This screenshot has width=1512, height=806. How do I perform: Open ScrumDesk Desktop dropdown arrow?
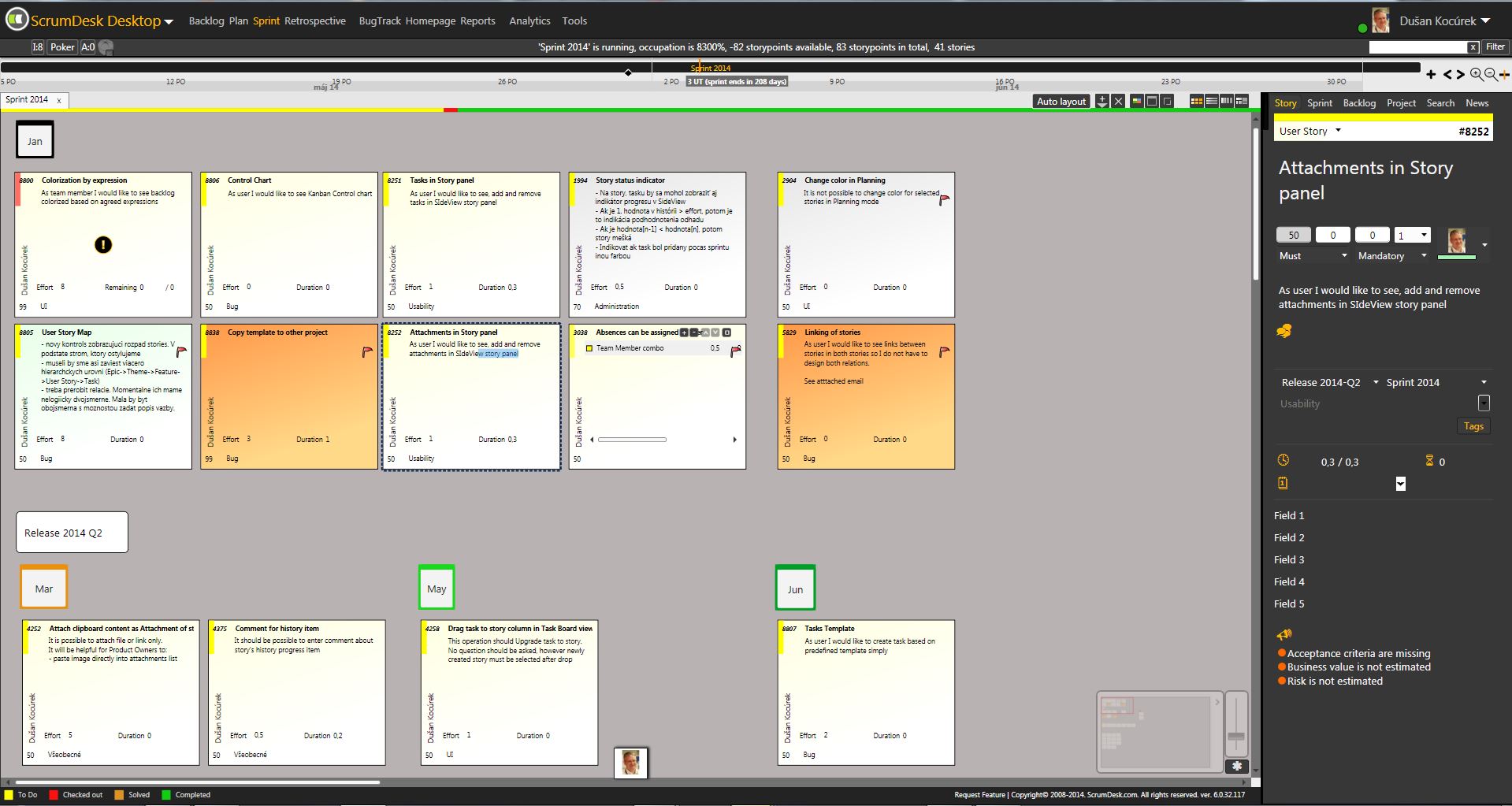coord(169,22)
